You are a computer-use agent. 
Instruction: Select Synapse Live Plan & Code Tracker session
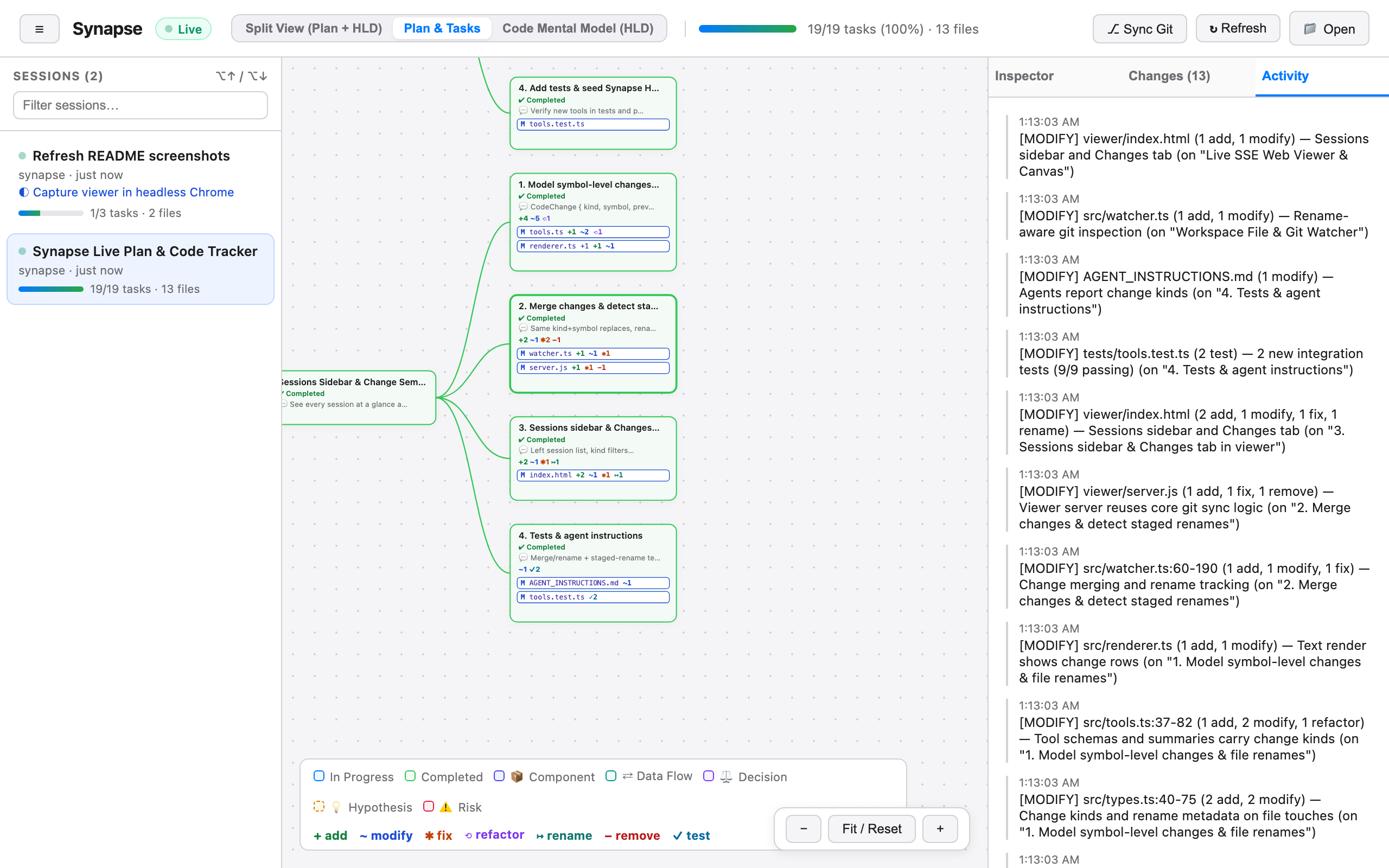140,269
